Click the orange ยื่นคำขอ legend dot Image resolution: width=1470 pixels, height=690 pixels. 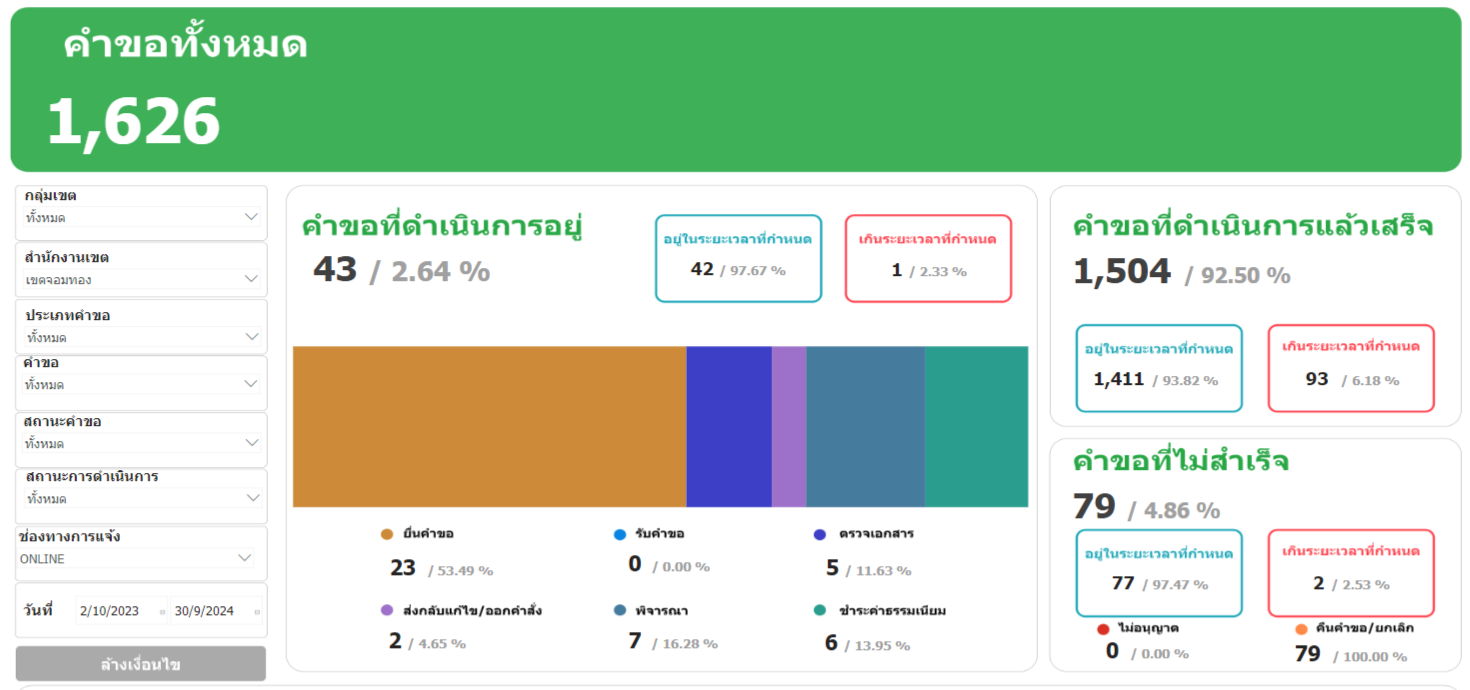pyautogui.click(x=387, y=535)
